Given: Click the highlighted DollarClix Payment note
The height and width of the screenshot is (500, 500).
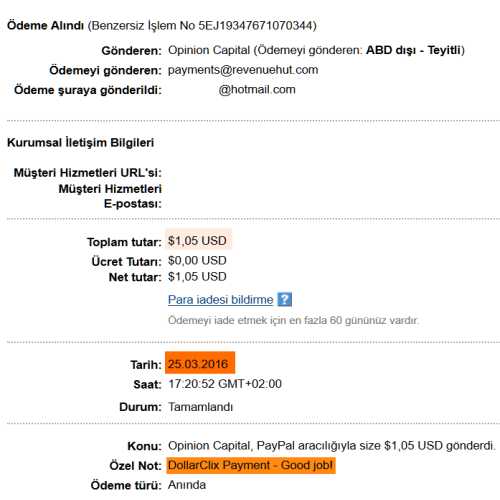Looking at the screenshot, I should pos(251,465).
